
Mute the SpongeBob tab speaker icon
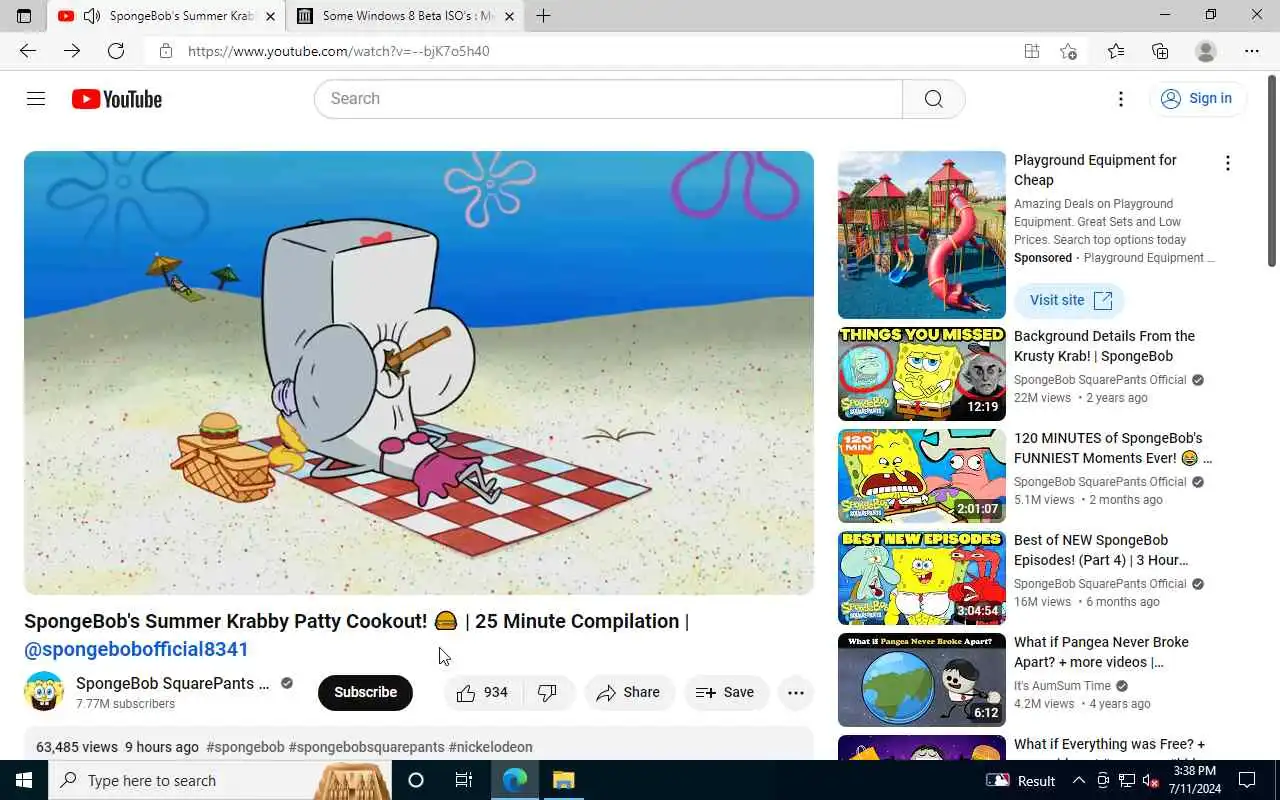[92, 16]
